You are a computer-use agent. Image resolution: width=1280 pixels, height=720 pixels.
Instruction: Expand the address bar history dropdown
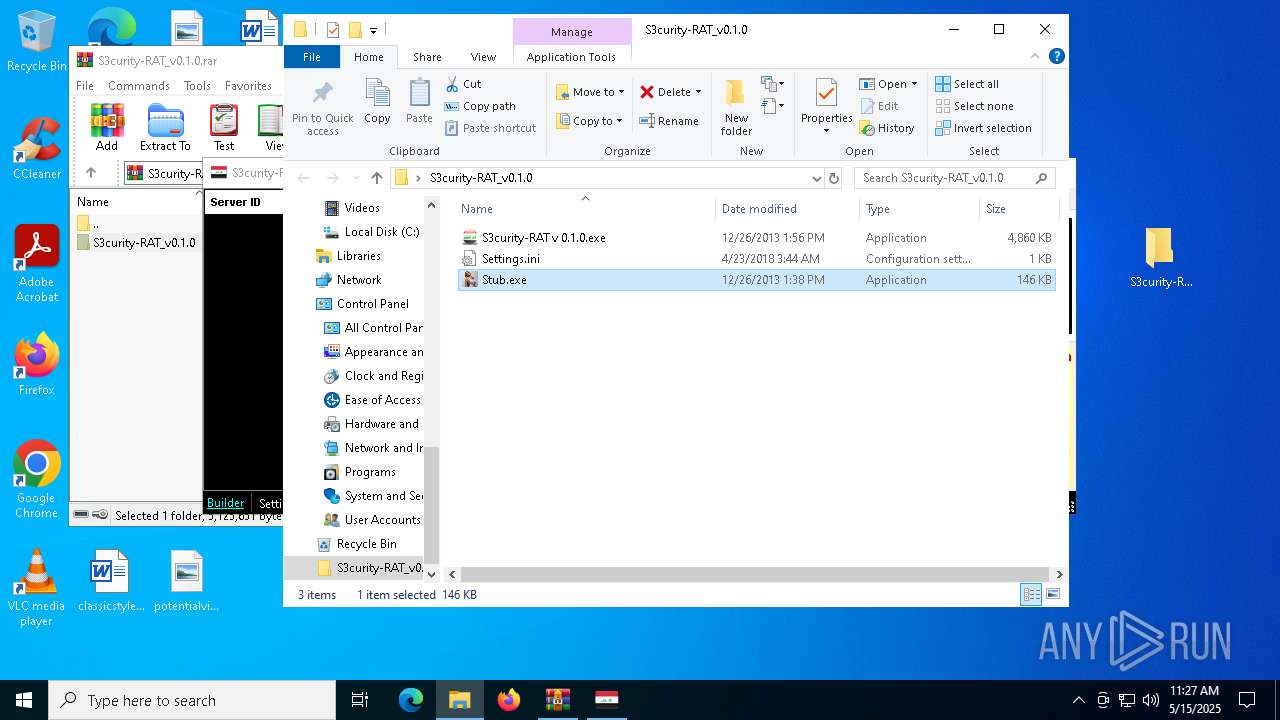(817, 178)
